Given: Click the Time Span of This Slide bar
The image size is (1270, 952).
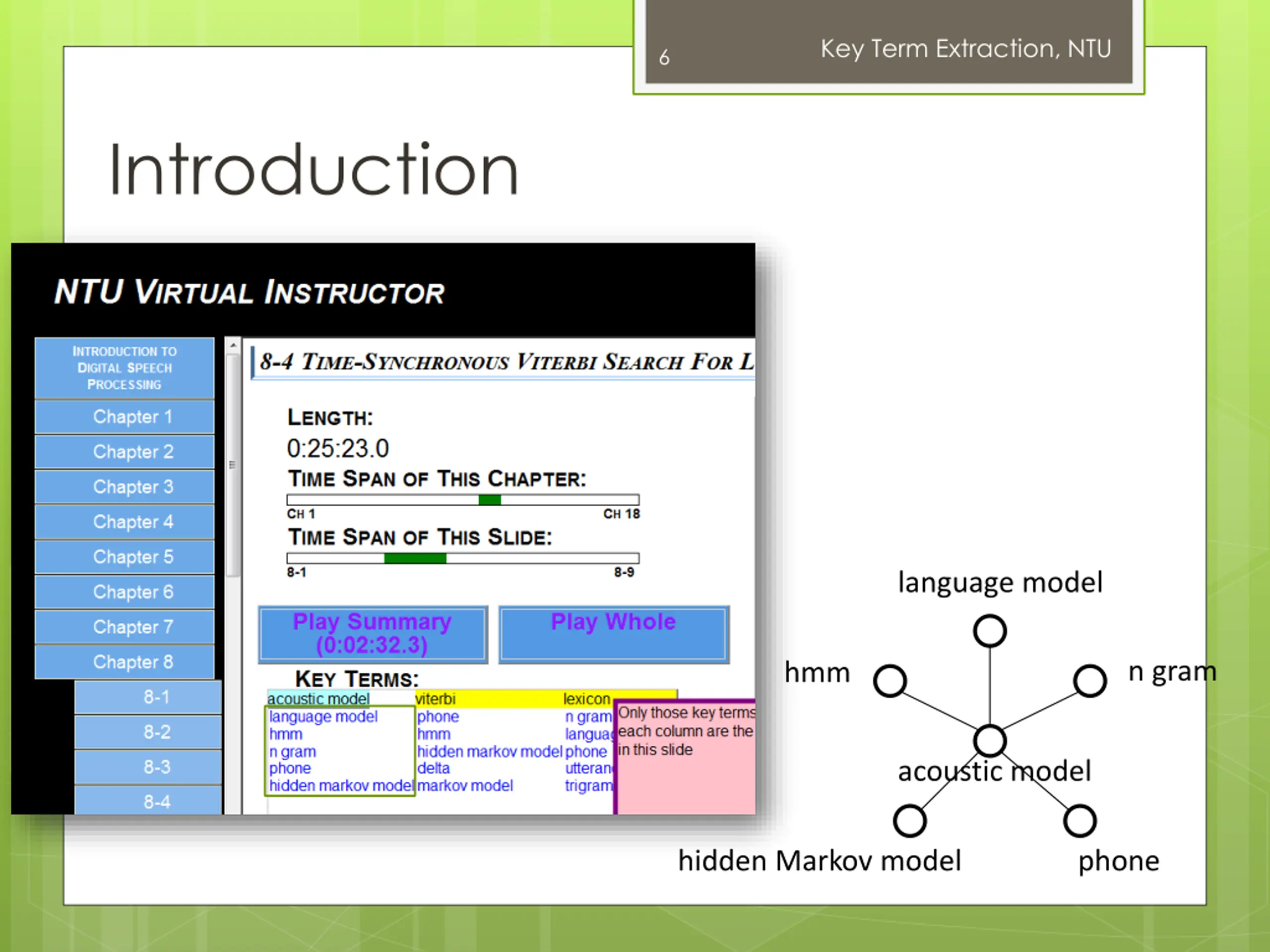Looking at the screenshot, I should tap(463, 558).
